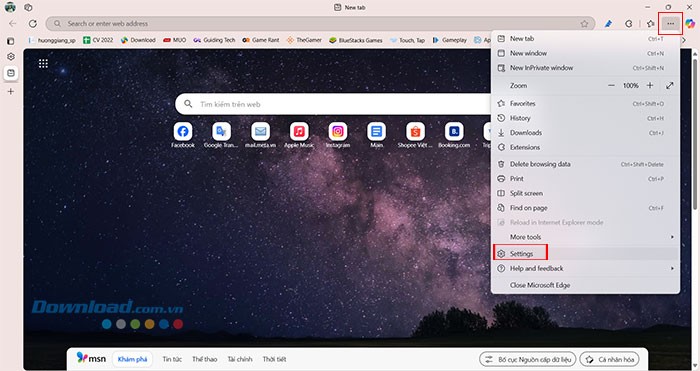Choose Close Microsoft Edge
Screen dimensions: 700x371
[x=586, y=285]
